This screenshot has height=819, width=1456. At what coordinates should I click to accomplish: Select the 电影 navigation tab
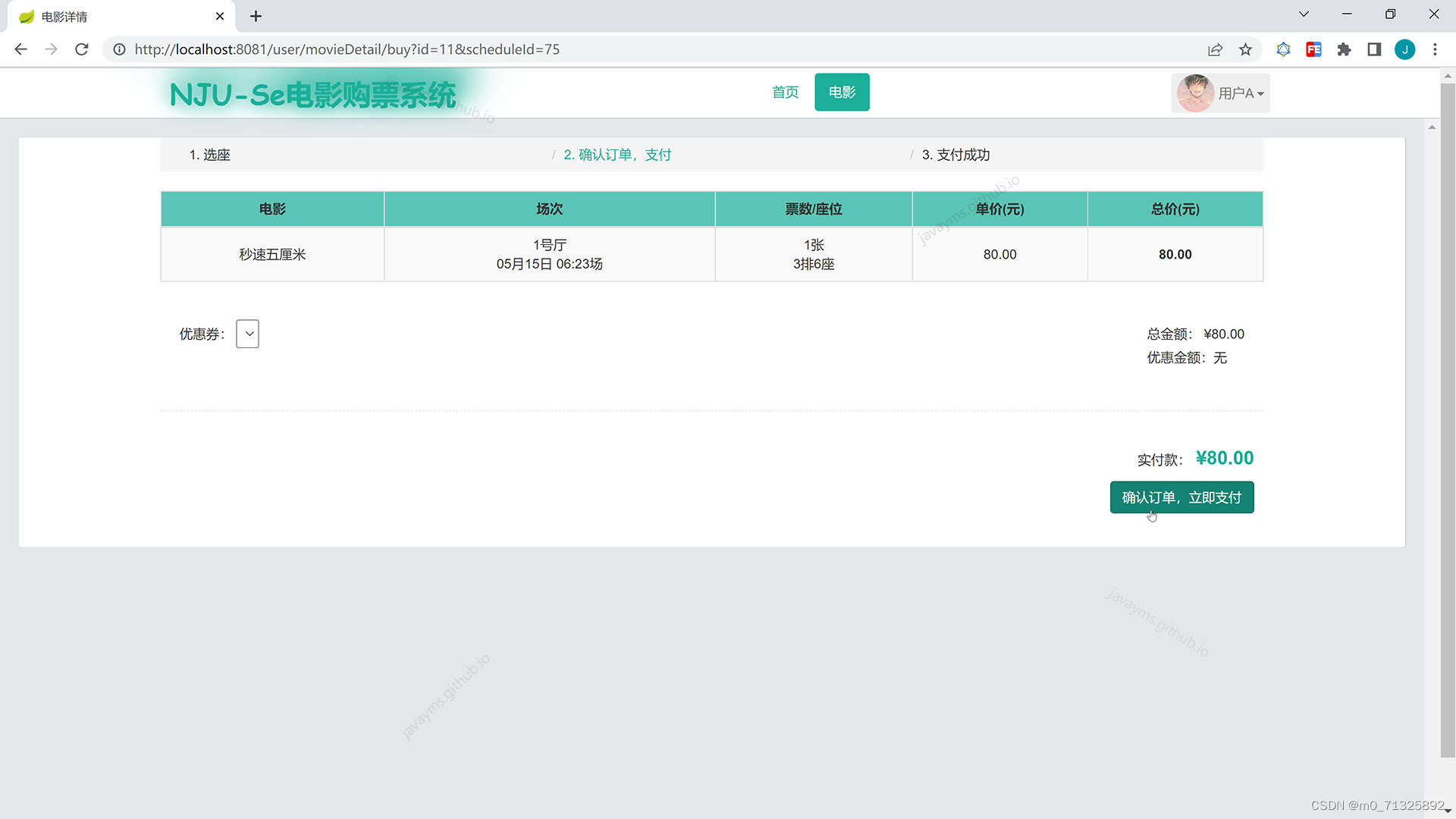tap(842, 93)
